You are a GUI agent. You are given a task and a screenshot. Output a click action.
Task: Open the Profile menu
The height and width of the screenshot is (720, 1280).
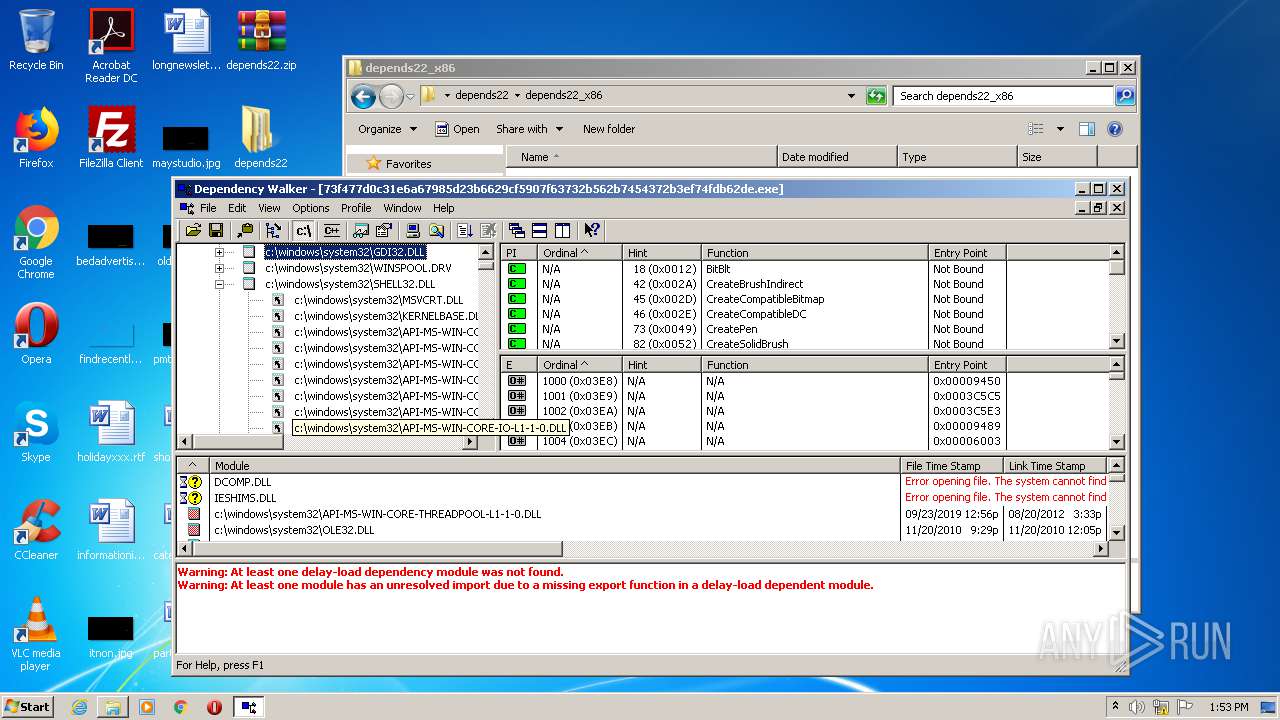point(356,208)
